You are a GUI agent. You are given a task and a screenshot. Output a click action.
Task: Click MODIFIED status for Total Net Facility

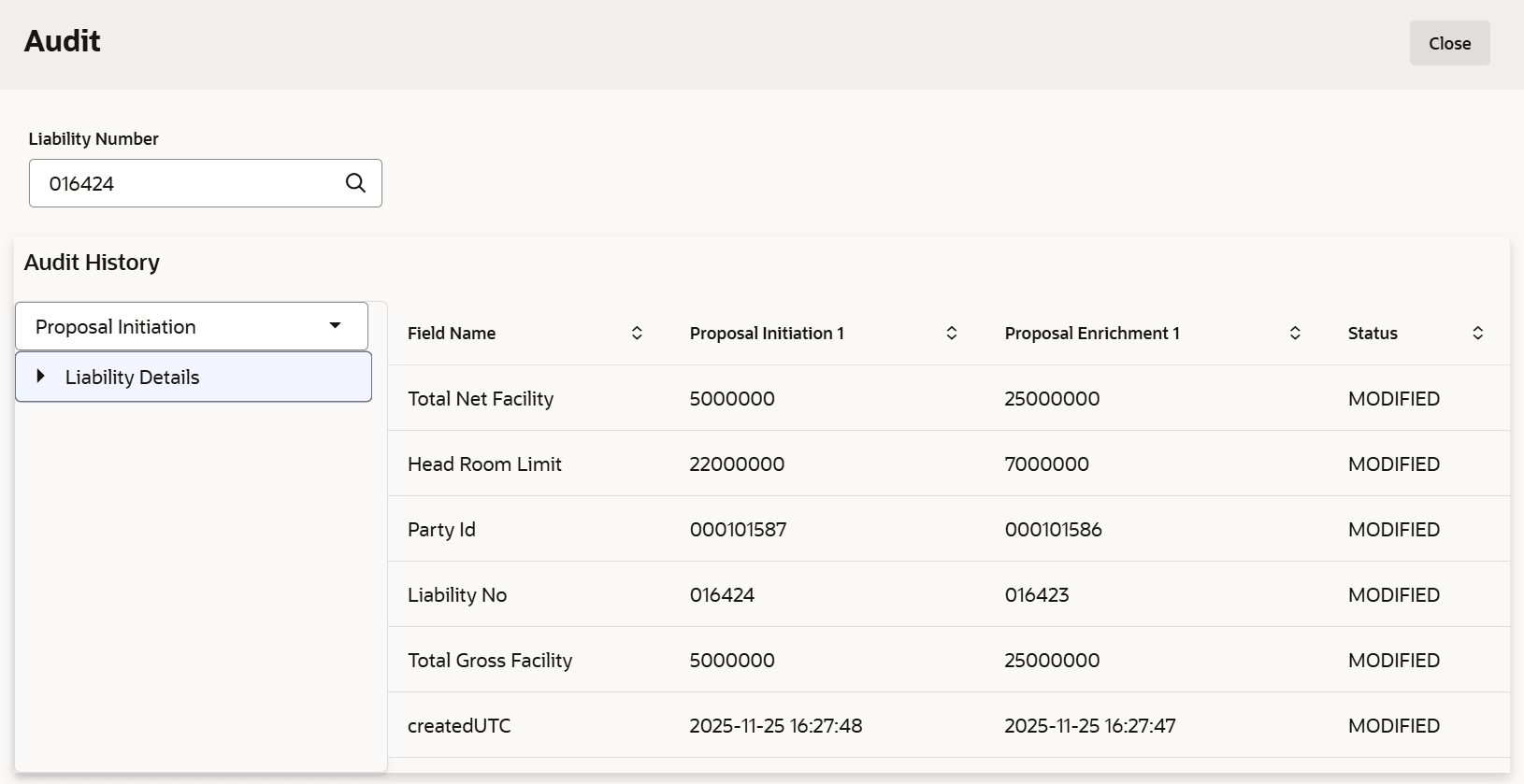1394,399
